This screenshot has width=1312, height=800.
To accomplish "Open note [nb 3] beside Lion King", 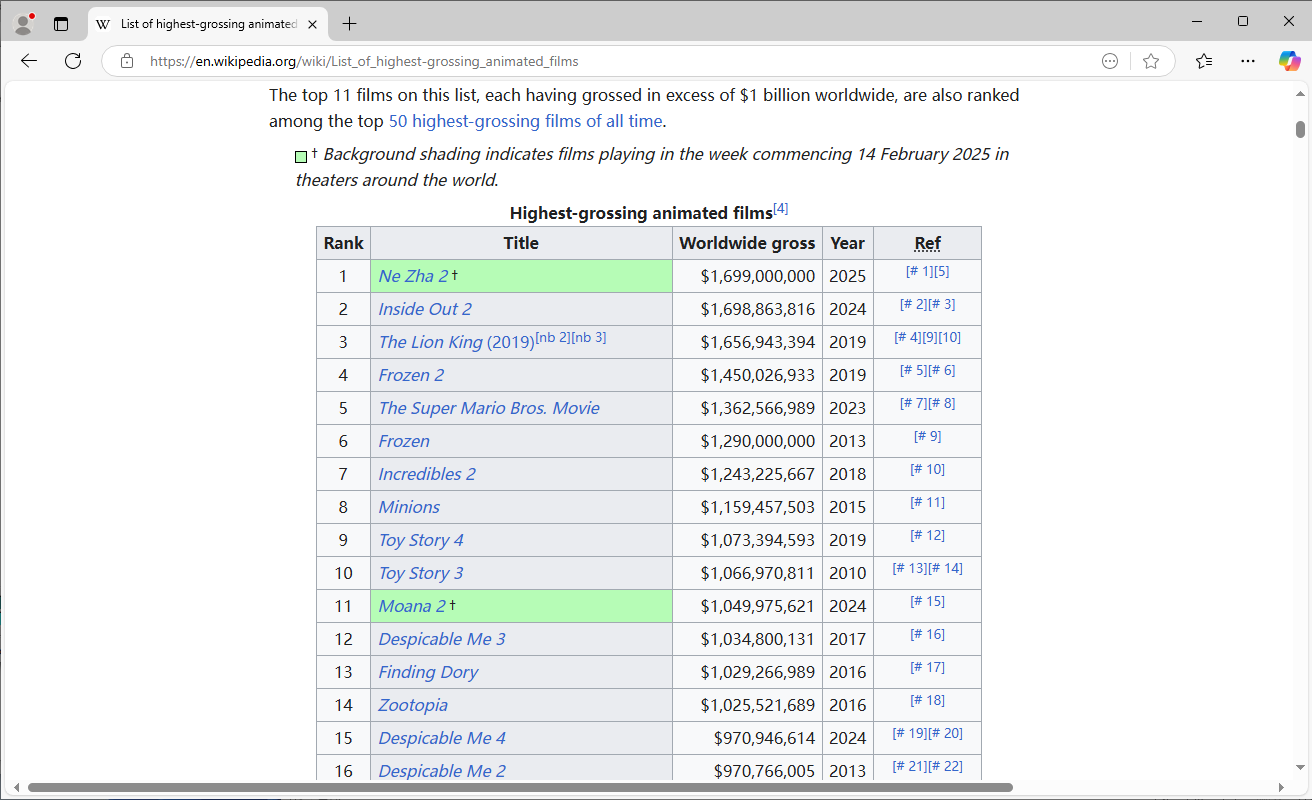I will coord(589,337).
